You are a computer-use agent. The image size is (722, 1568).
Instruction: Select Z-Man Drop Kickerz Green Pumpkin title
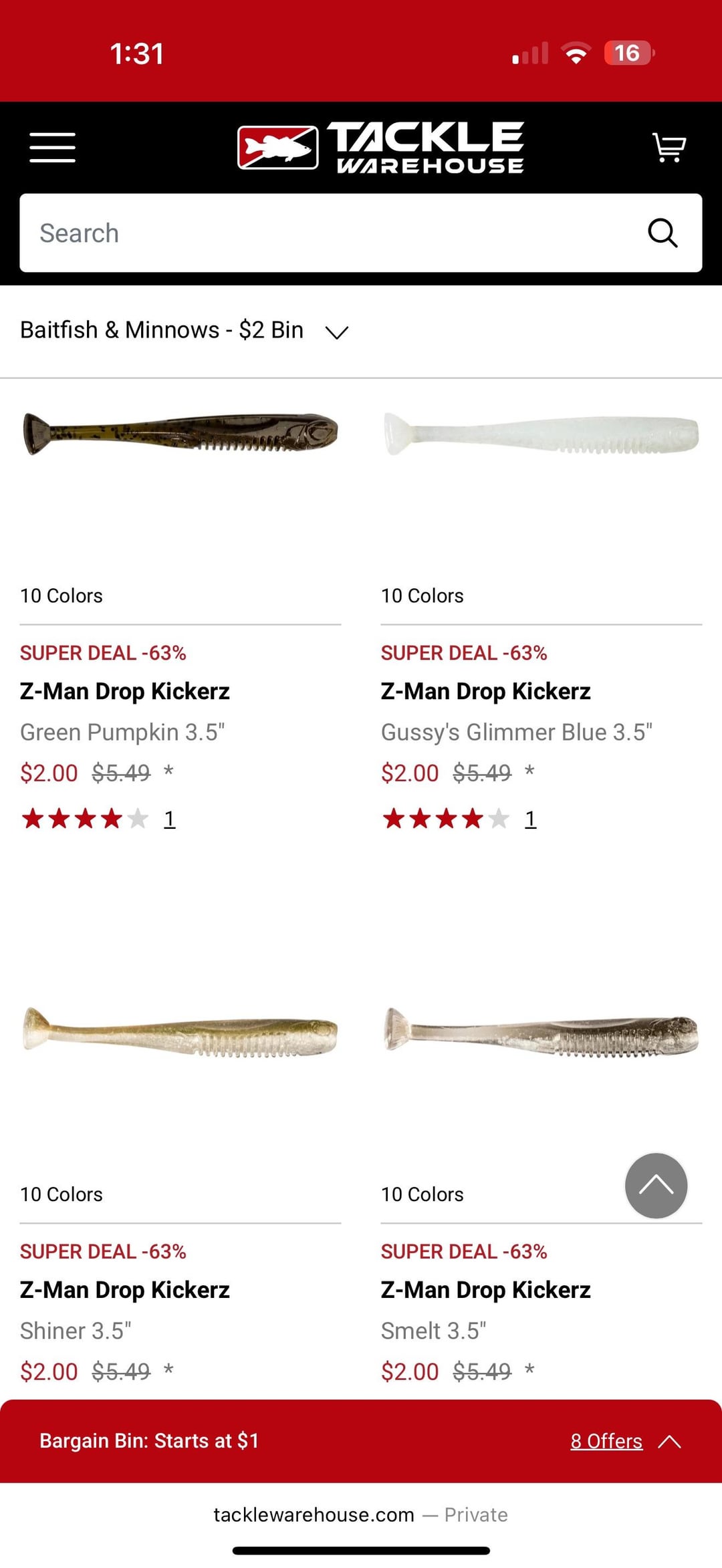pyautogui.click(x=125, y=691)
